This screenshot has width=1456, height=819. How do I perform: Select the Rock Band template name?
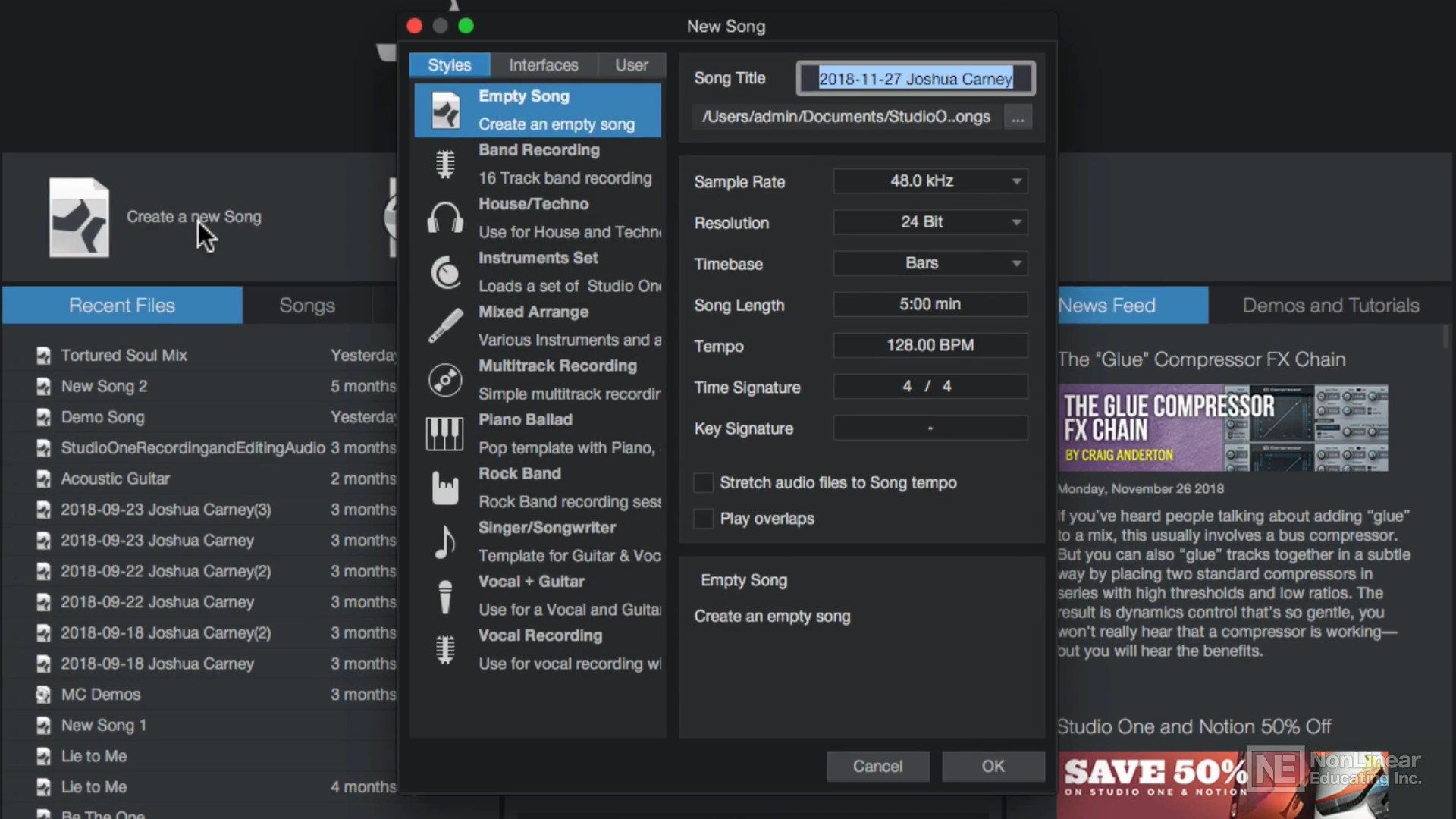coord(519,474)
